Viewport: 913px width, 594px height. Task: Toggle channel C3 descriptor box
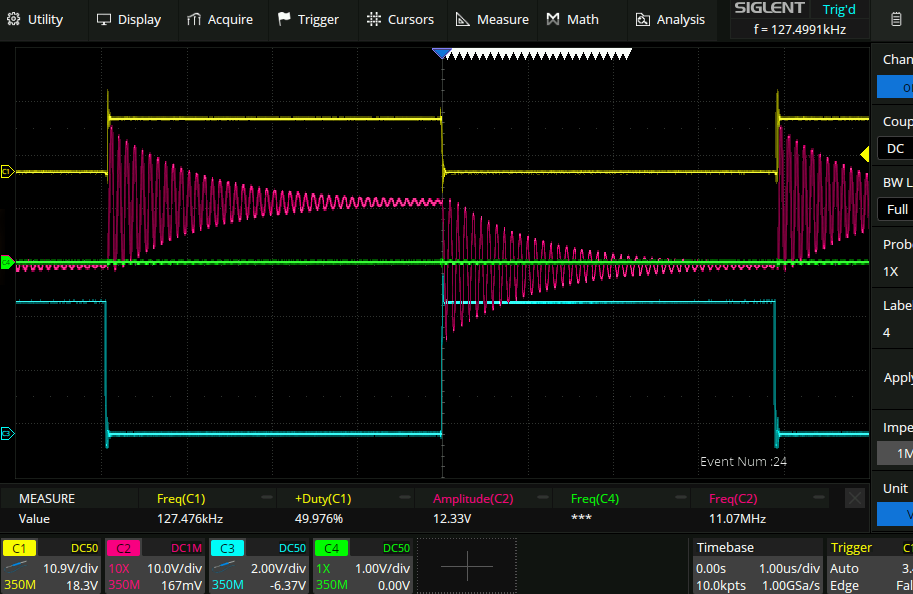pyautogui.click(x=259, y=566)
